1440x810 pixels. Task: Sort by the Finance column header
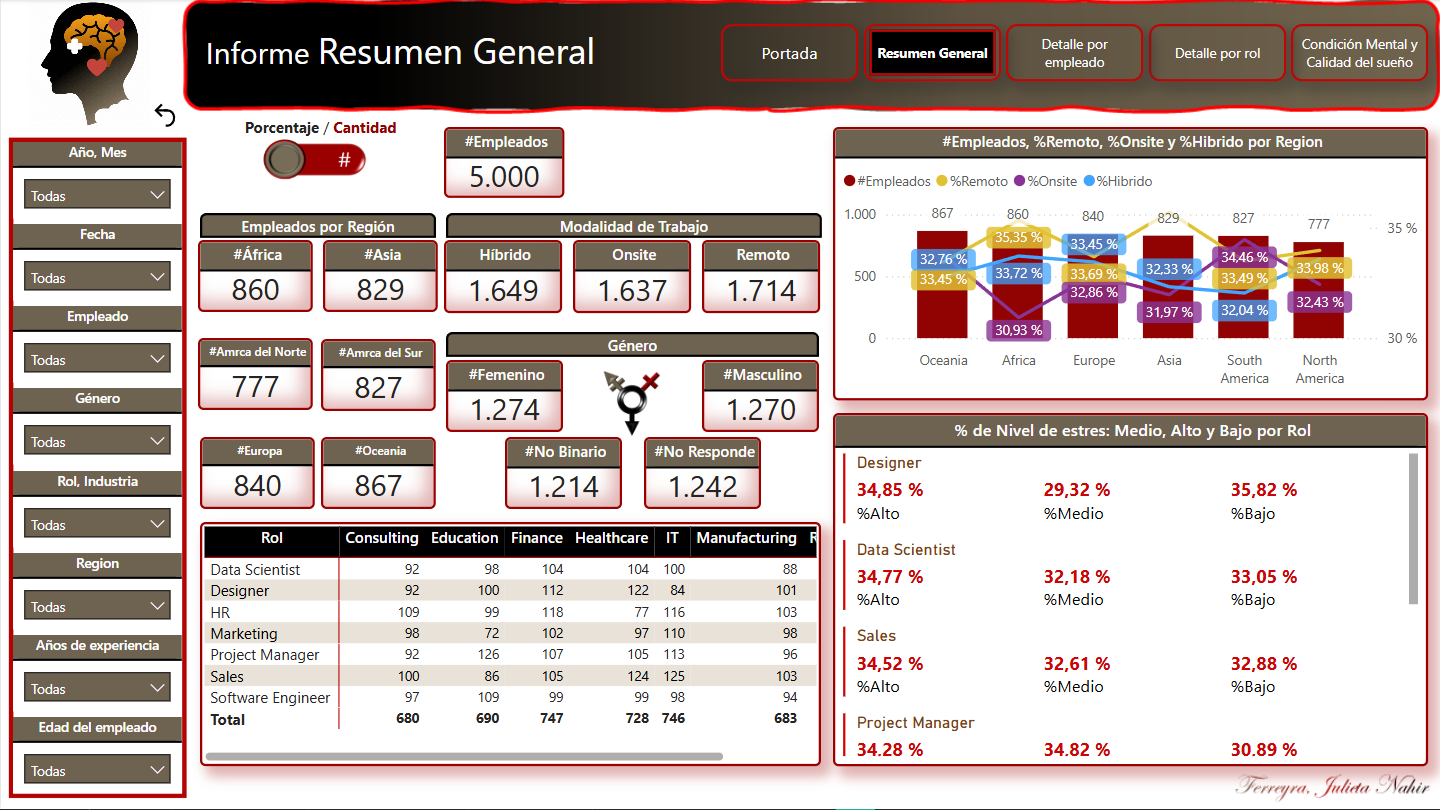[537, 538]
